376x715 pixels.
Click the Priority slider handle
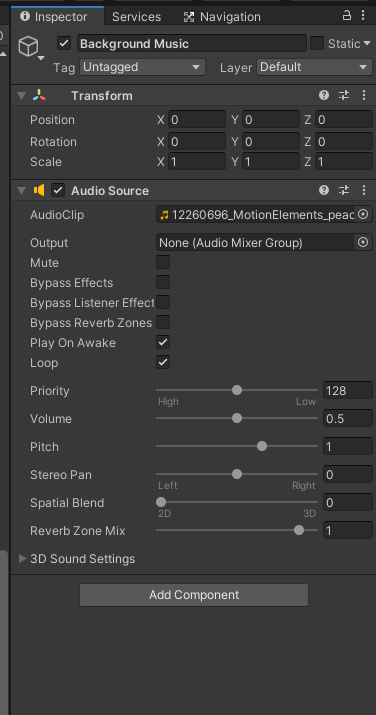(x=237, y=390)
